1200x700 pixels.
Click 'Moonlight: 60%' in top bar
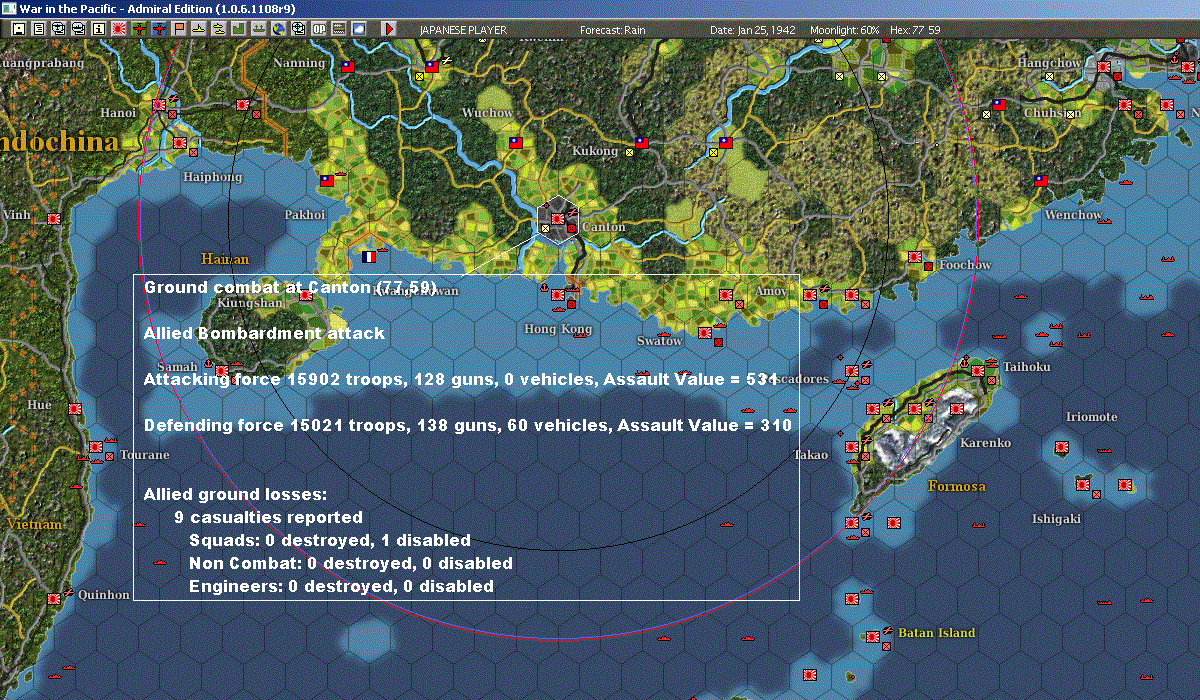point(845,30)
